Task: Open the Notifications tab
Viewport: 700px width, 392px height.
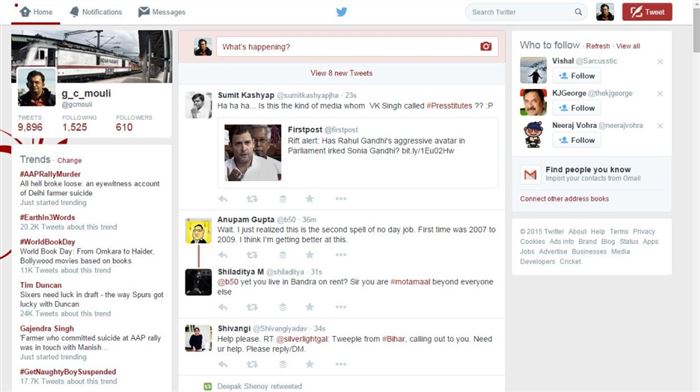Action: tap(96, 12)
